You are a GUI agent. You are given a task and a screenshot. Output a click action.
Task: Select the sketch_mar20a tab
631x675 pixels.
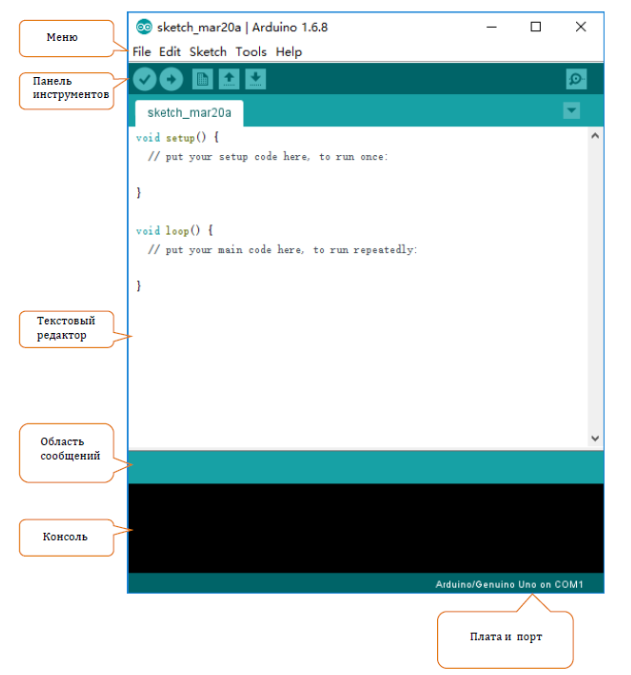[189, 113]
